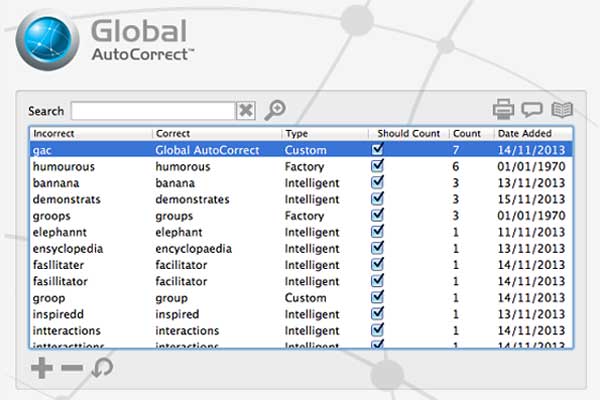Image resolution: width=600 pixels, height=400 pixels.
Task: Uncheck Should Count for ensyclopedia
Action: (377, 248)
